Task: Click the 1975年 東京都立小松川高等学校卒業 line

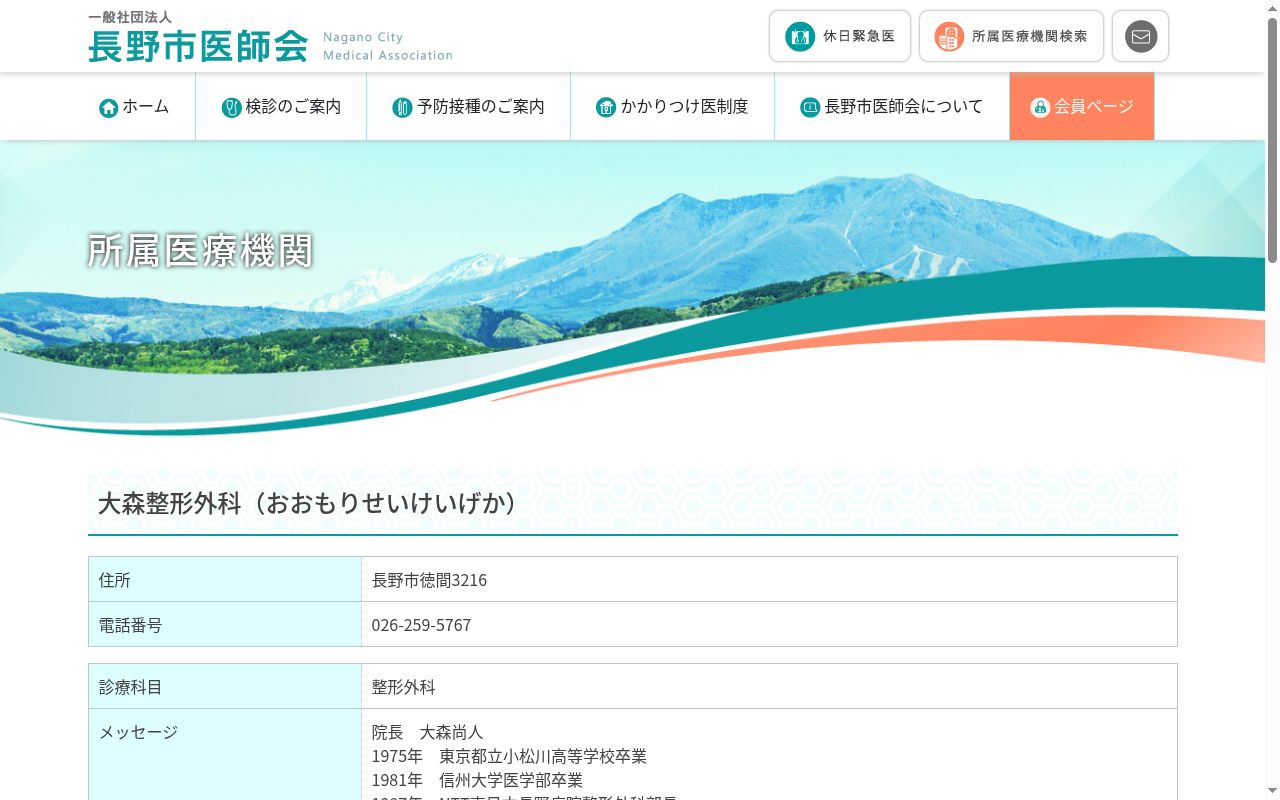Action: click(509, 756)
